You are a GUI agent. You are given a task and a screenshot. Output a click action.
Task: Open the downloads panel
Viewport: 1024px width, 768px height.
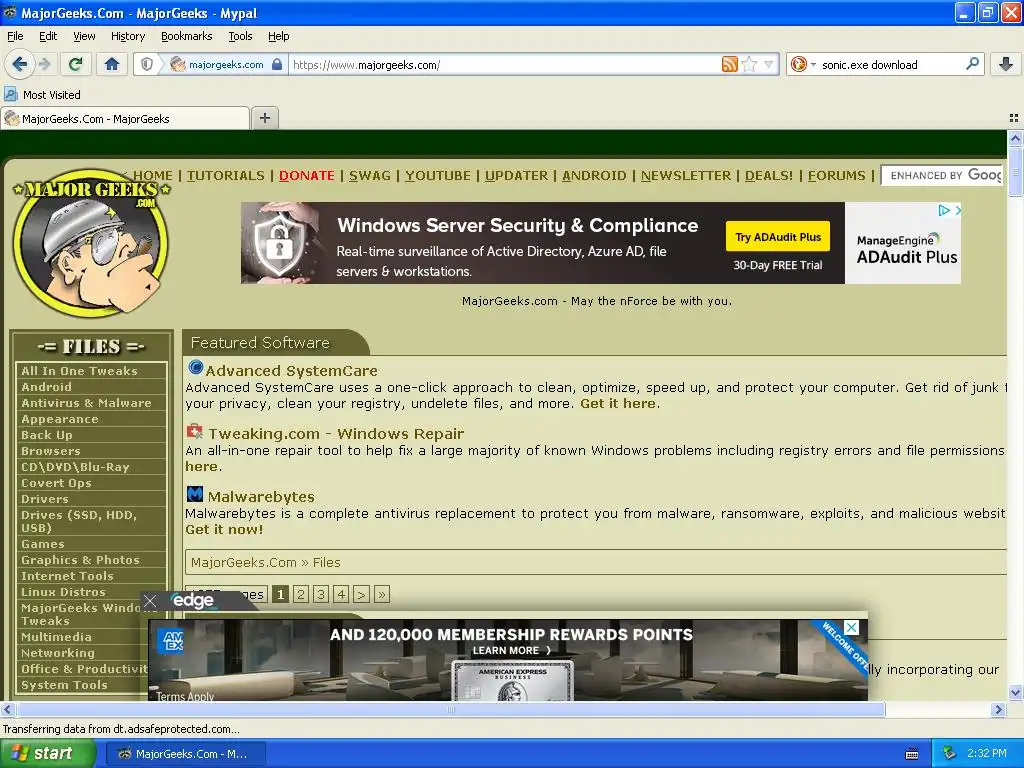click(1006, 64)
